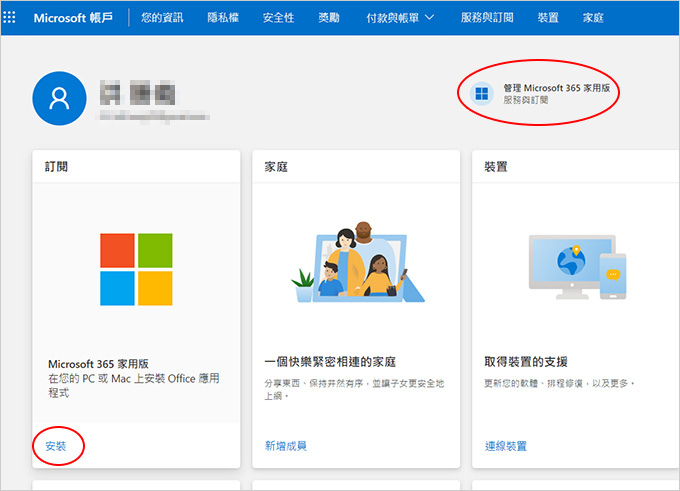Click the Microsoft four-color logo in 訂閱 card

[136, 269]
